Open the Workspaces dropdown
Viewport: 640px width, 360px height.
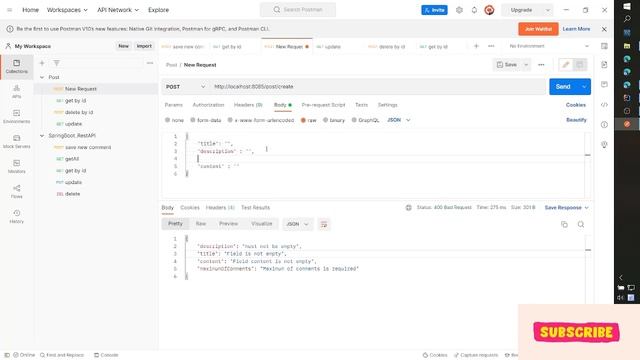tap(67, 10)
